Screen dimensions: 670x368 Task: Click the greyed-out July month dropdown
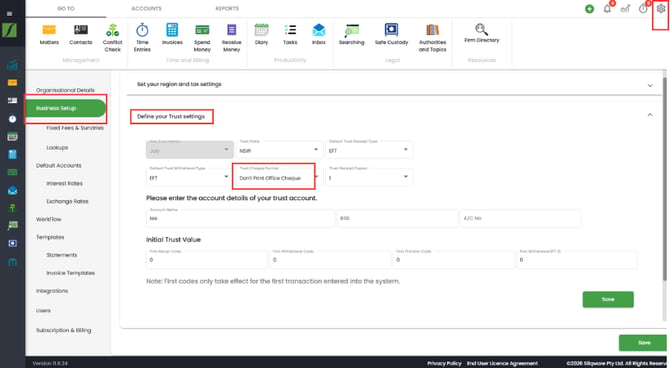190,150
